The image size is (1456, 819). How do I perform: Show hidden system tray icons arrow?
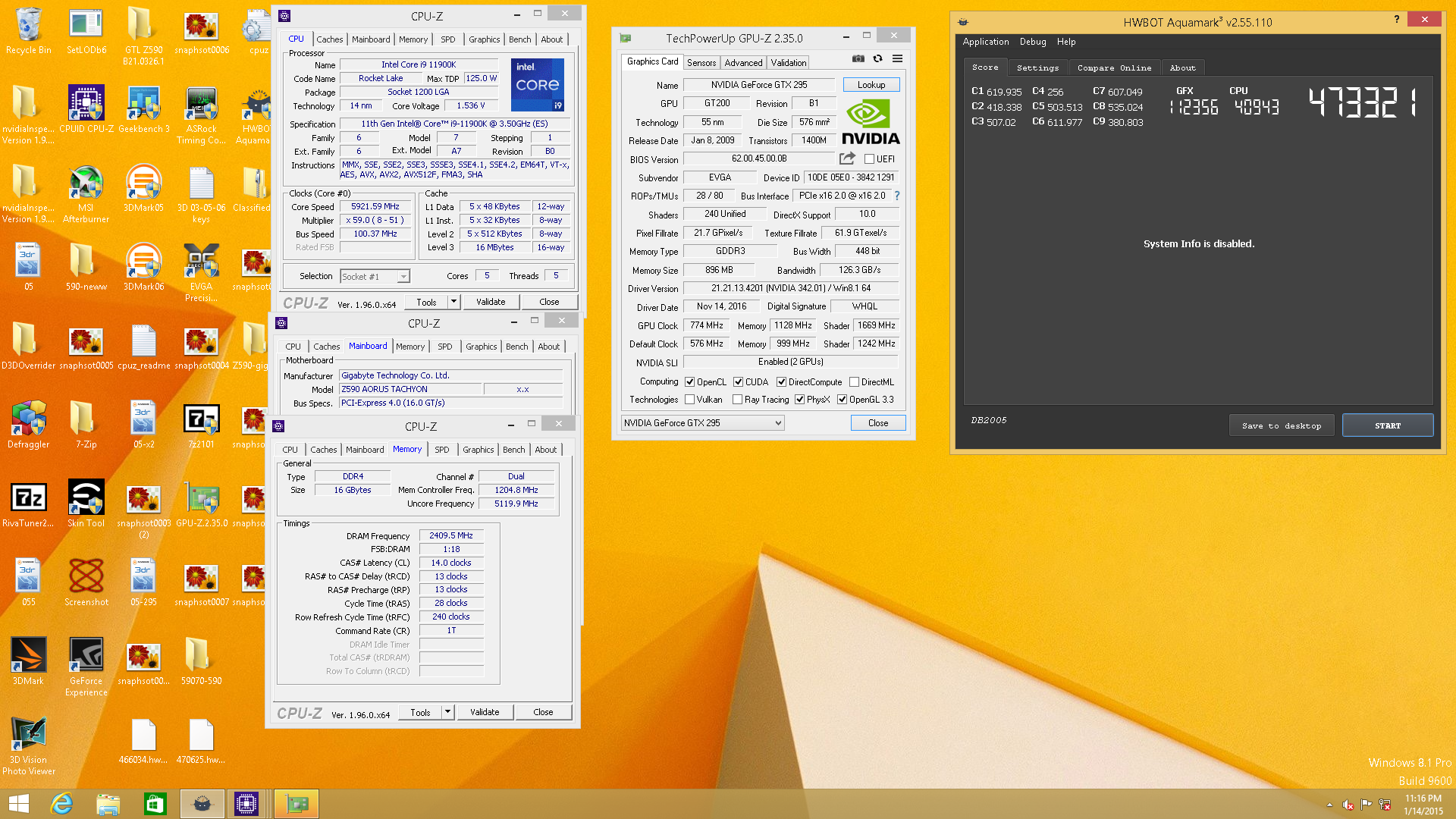(x=1329, y=805)
